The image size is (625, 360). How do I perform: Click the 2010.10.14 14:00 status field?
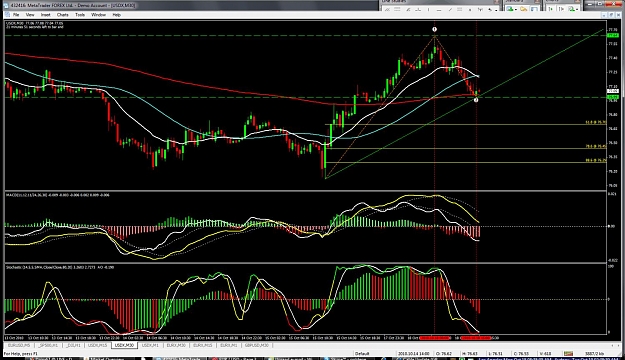[x=413, y=353]
